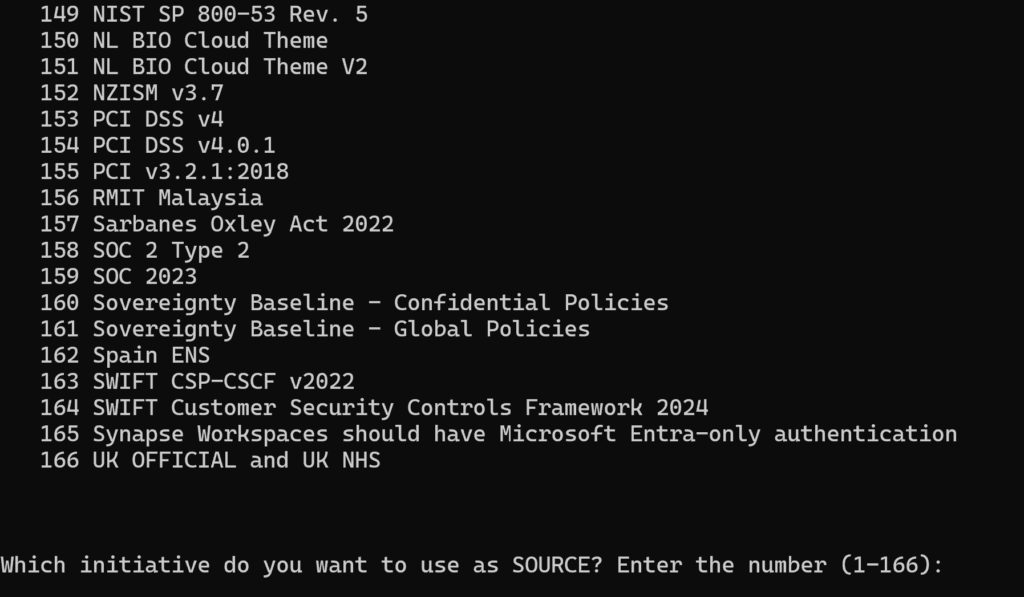Image resolution: width=1024 pixels, height=597 pixels.
Task: Select the NL BIO Cloud Theme line
Action: click(x=184, y=40)
